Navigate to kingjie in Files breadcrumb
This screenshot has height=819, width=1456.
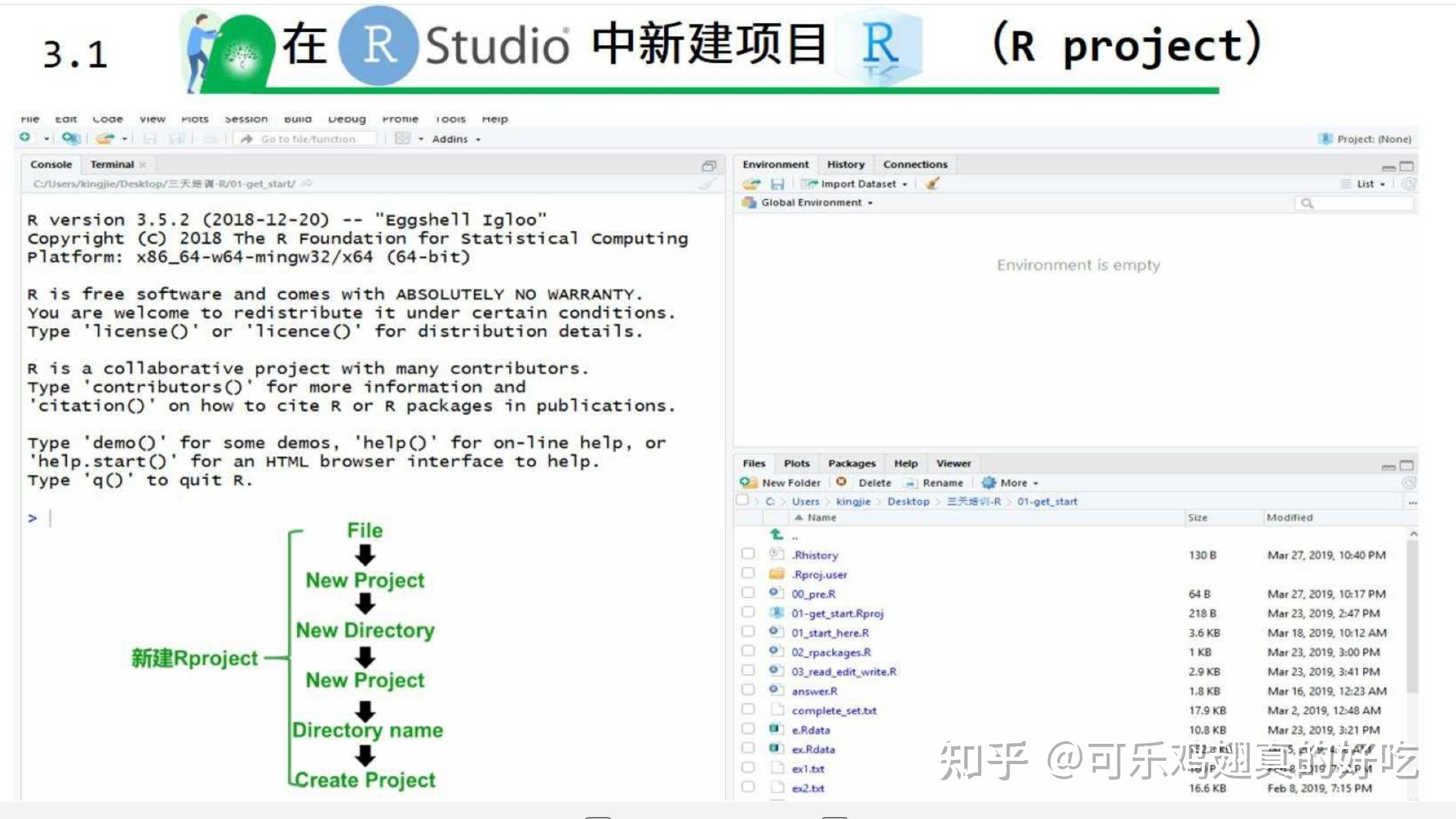click(853, 502)
